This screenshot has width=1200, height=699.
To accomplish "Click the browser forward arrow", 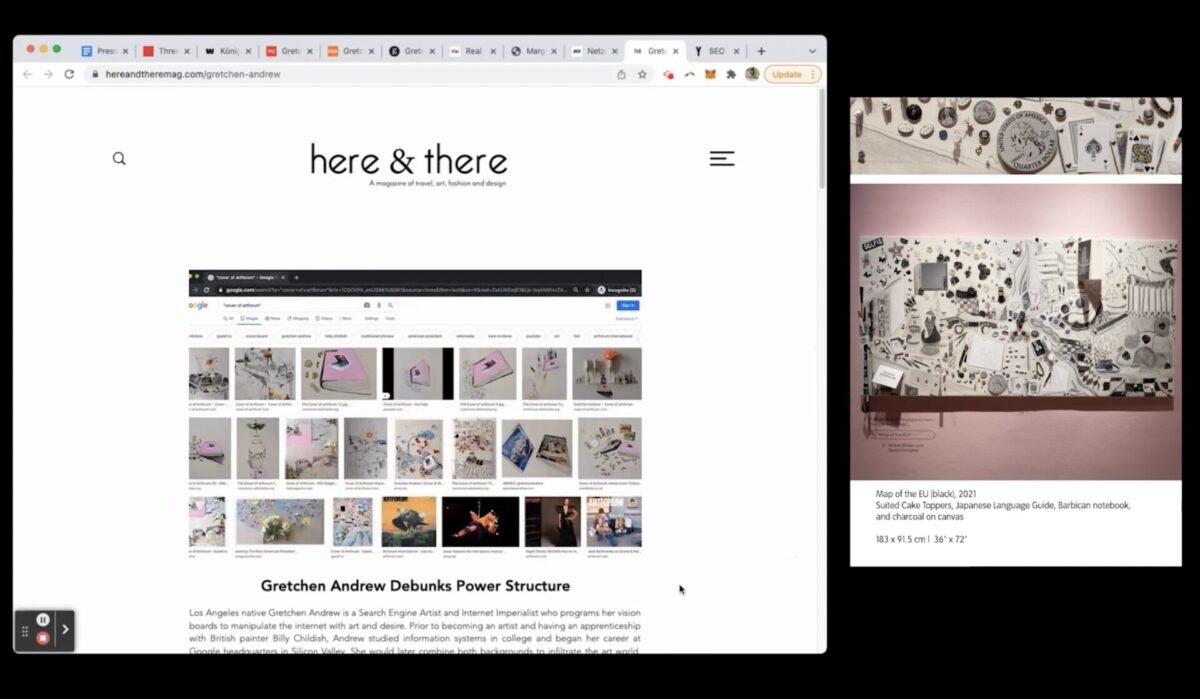I will coord(48,74).
